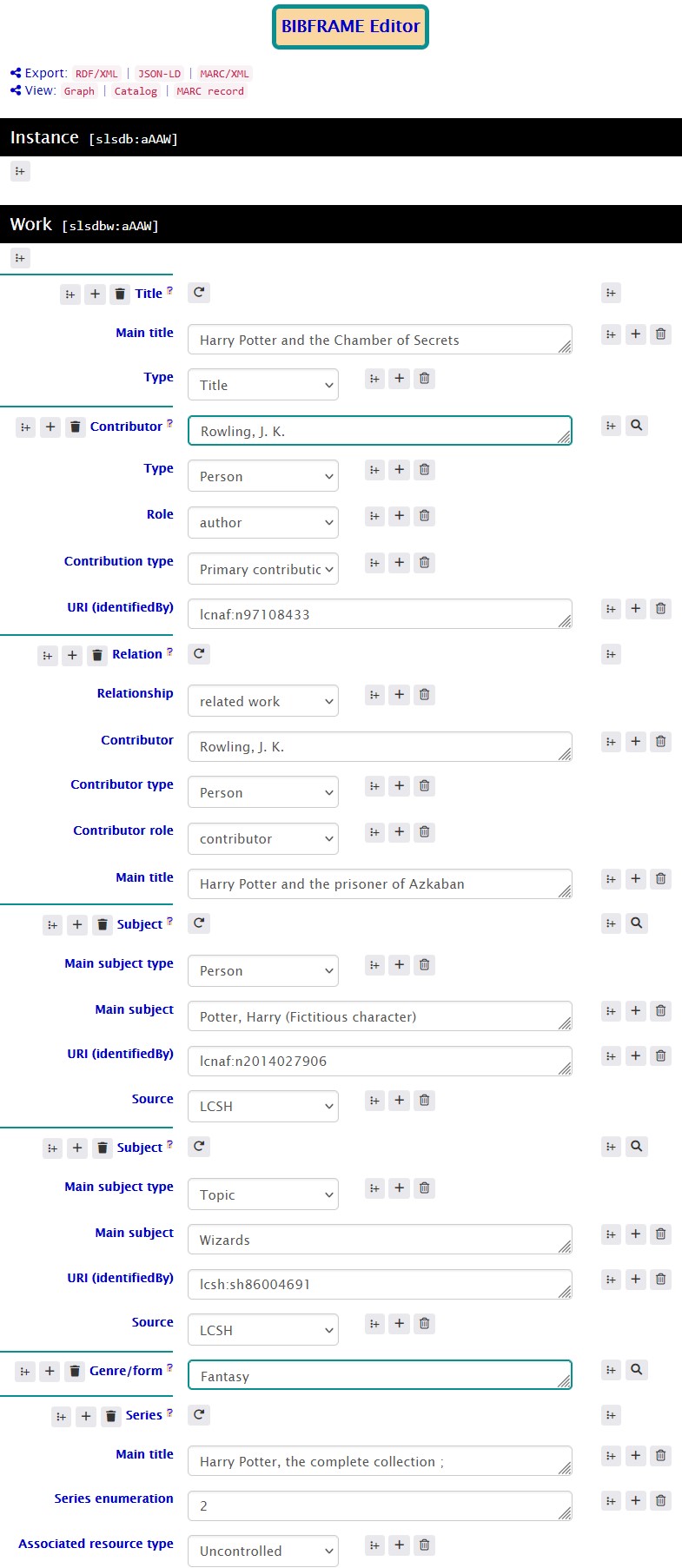
Task: Click plus icon next to lcsh:sh86004691 URI field
Action: [x=636, y=1279]
